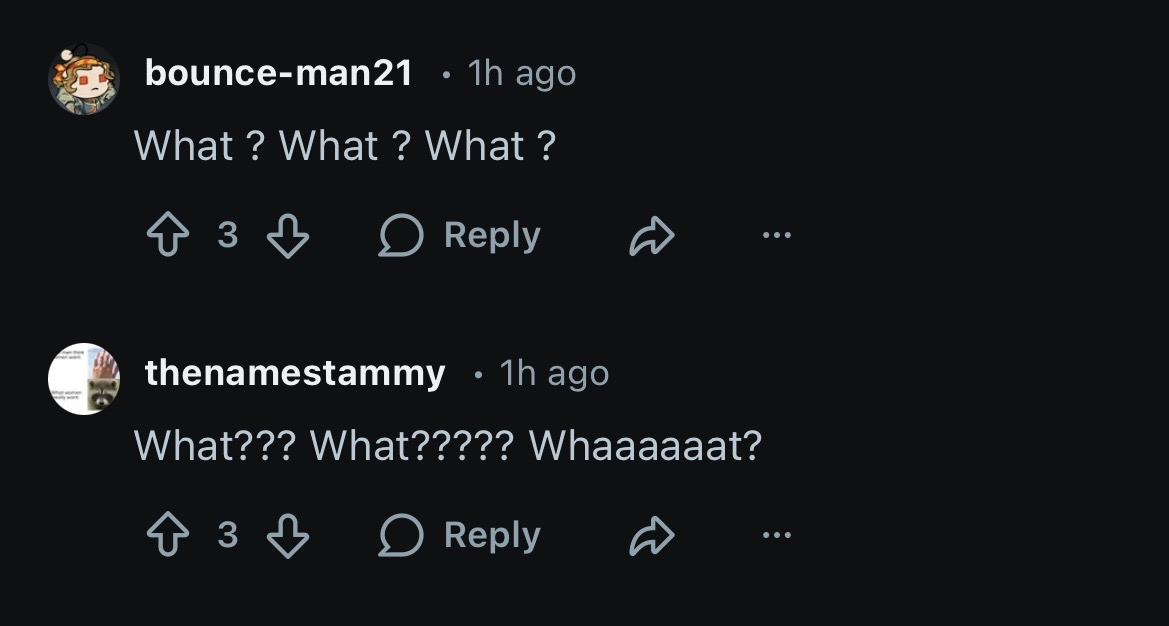Downvote bounce-man21's comment
The width and height of the screenshot is (1169, 626).
point(288,236)
